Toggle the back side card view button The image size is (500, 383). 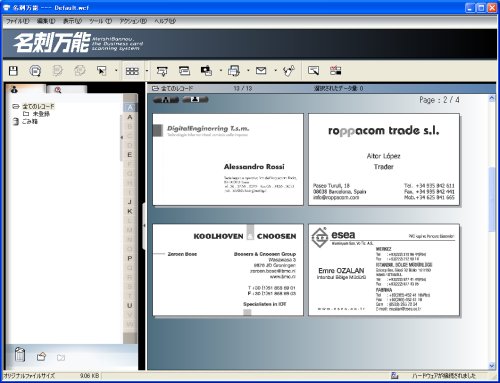(195, 99)
